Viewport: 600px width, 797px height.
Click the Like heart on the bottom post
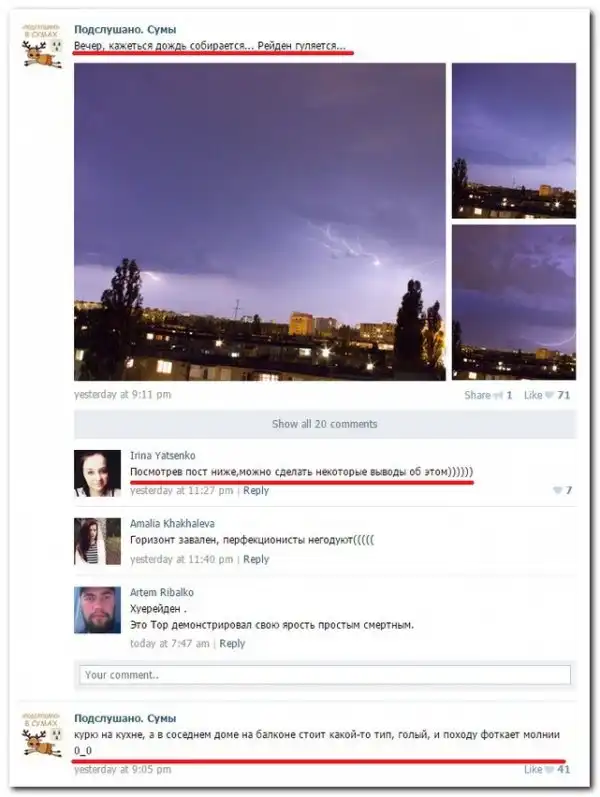pyautogui.click(x=549, y=770)
